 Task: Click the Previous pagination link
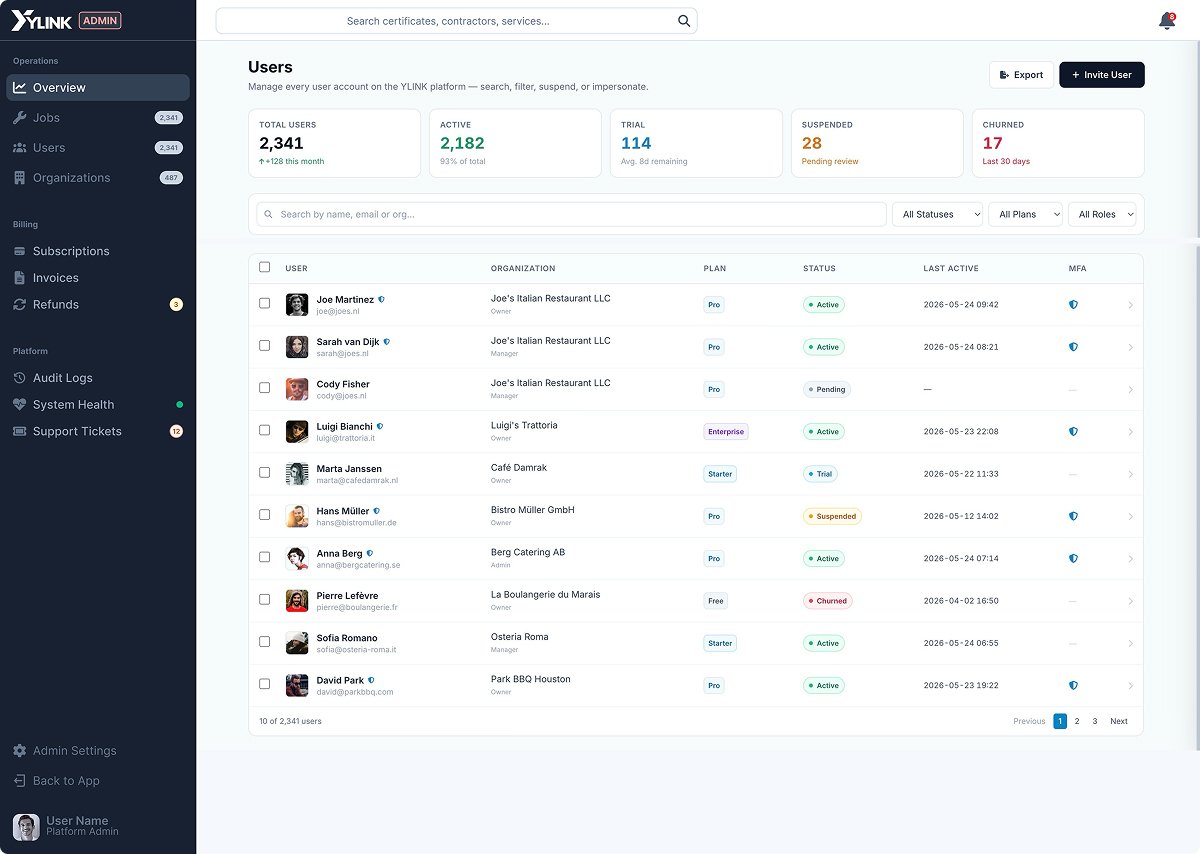coord(1029,721)
